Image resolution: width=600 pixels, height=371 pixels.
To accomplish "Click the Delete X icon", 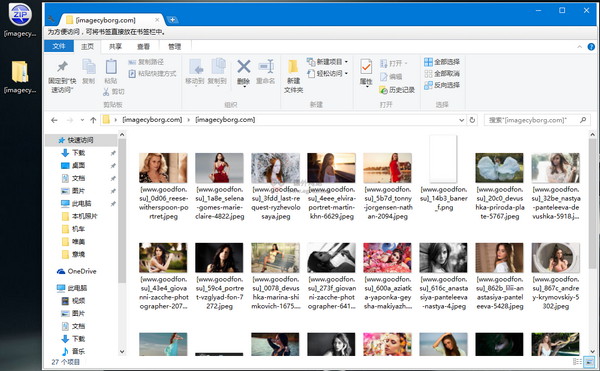I will coord(243,67).
